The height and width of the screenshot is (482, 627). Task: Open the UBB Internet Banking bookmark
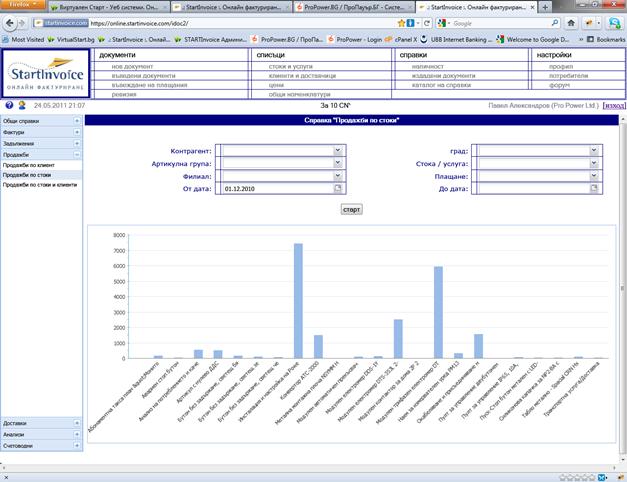click(x=456, y=40)
